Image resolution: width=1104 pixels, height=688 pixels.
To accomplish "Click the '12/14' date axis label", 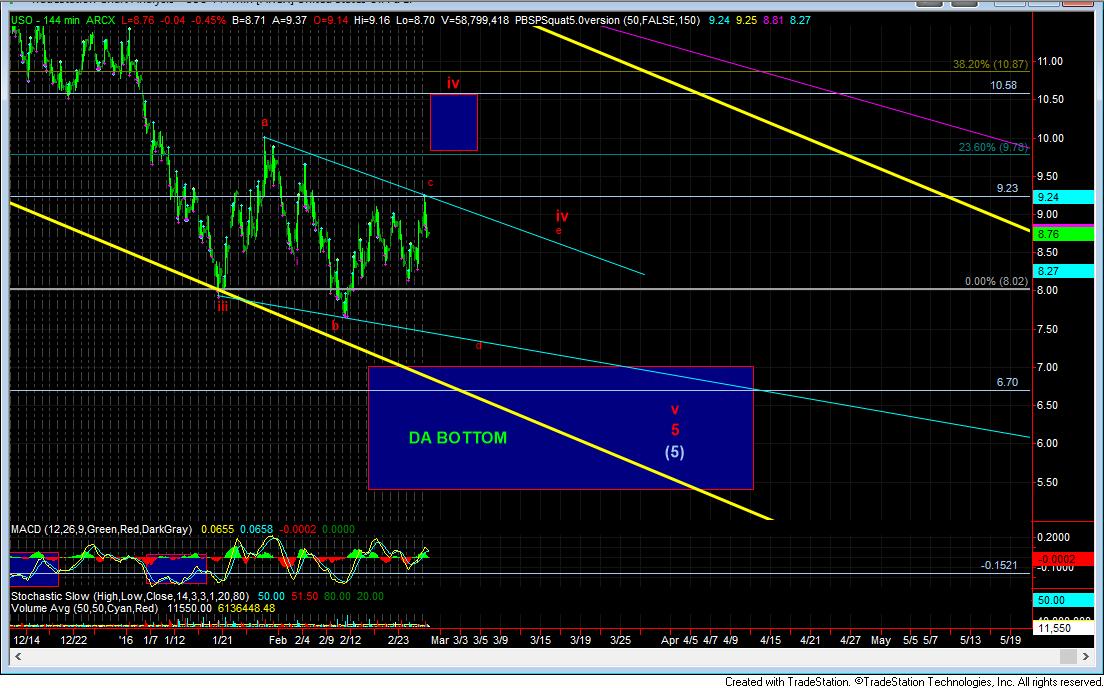I will tap(27, 640).
